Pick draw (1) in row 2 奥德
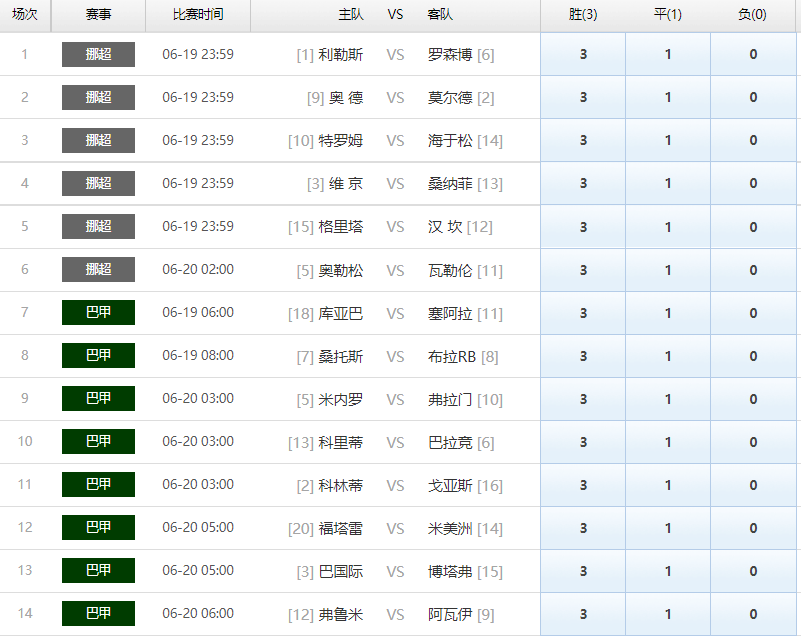This screenshot has width=801, height=638. tap(668, 97)
